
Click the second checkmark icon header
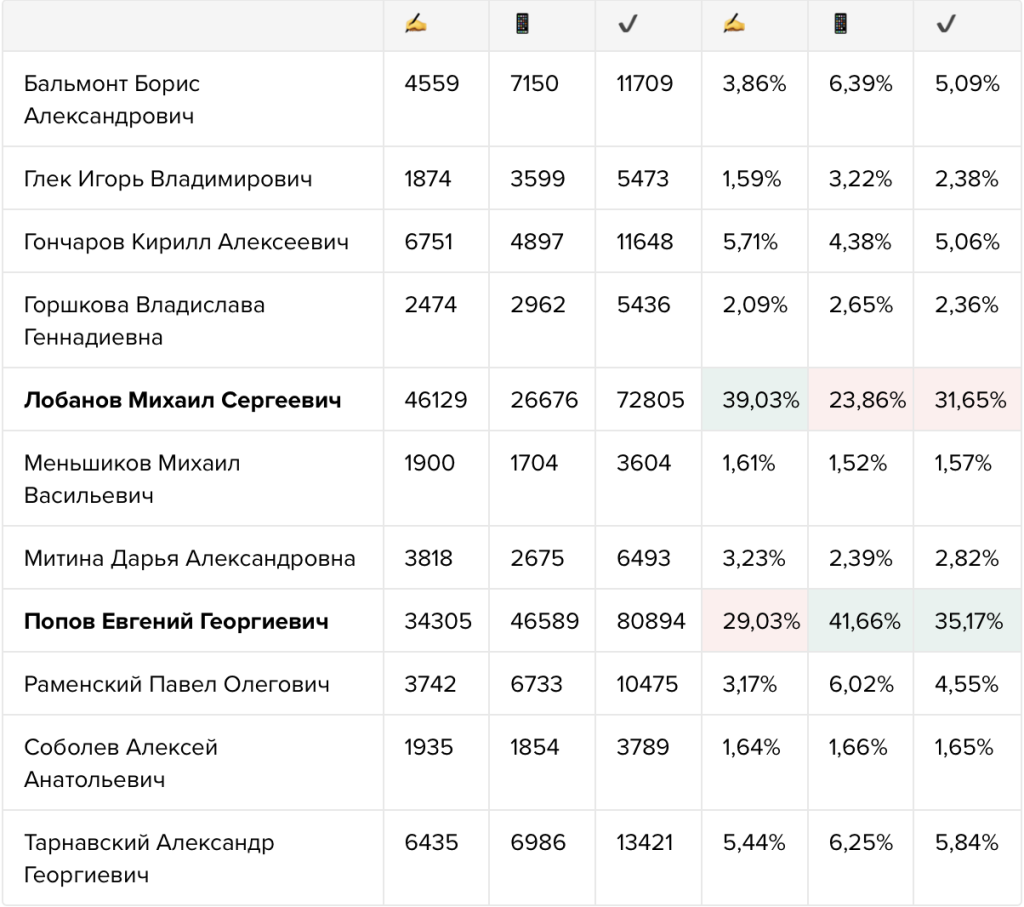coord(946,25)
